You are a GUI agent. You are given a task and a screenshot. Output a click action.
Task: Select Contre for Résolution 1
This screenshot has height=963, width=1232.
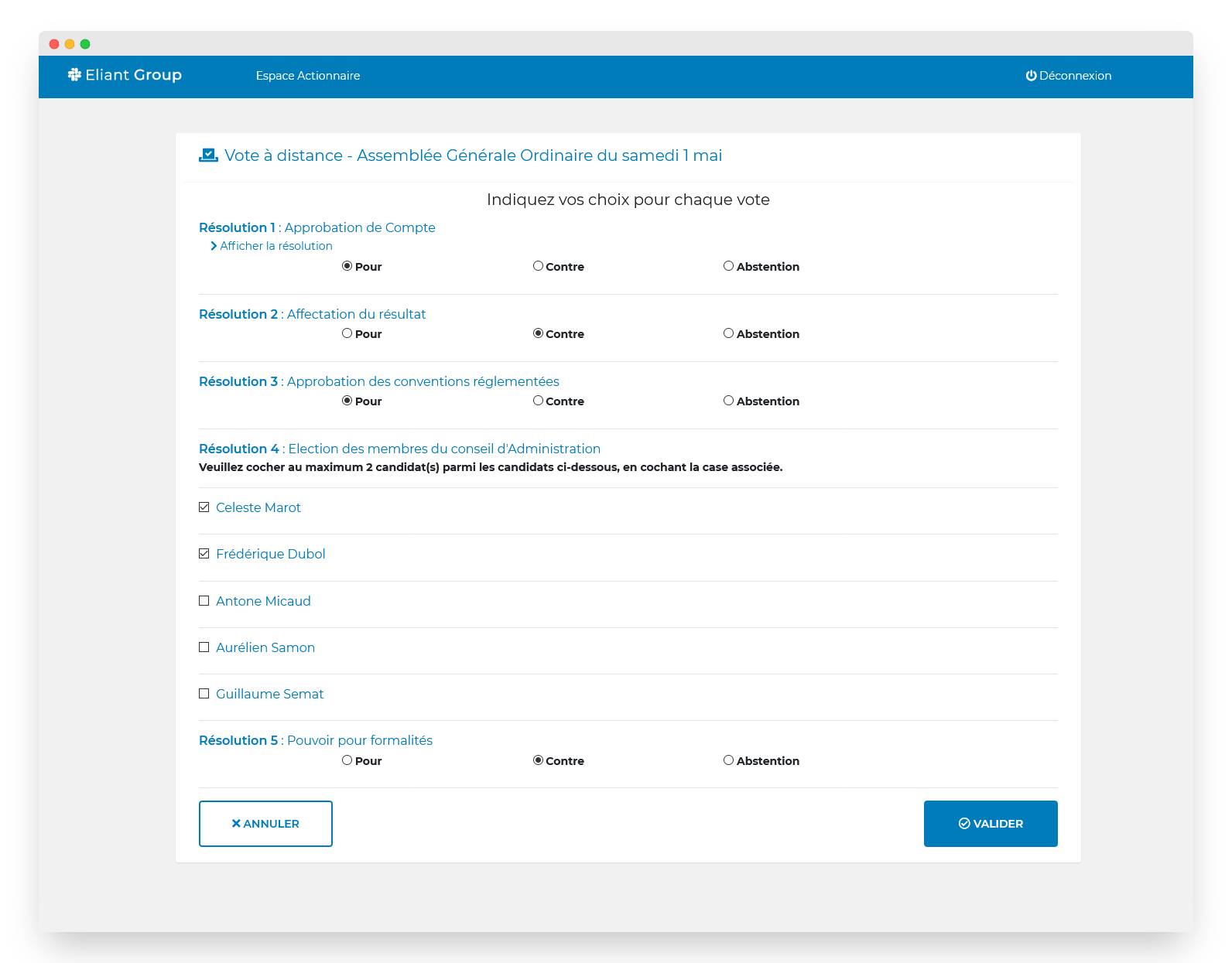(538, 266)
